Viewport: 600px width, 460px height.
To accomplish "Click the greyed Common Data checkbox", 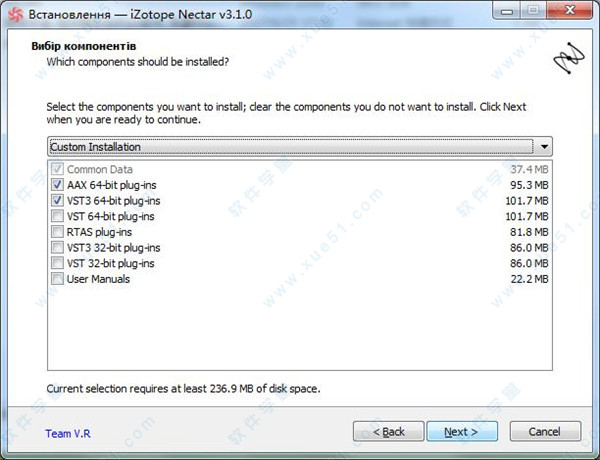I will tap(57, 169).
